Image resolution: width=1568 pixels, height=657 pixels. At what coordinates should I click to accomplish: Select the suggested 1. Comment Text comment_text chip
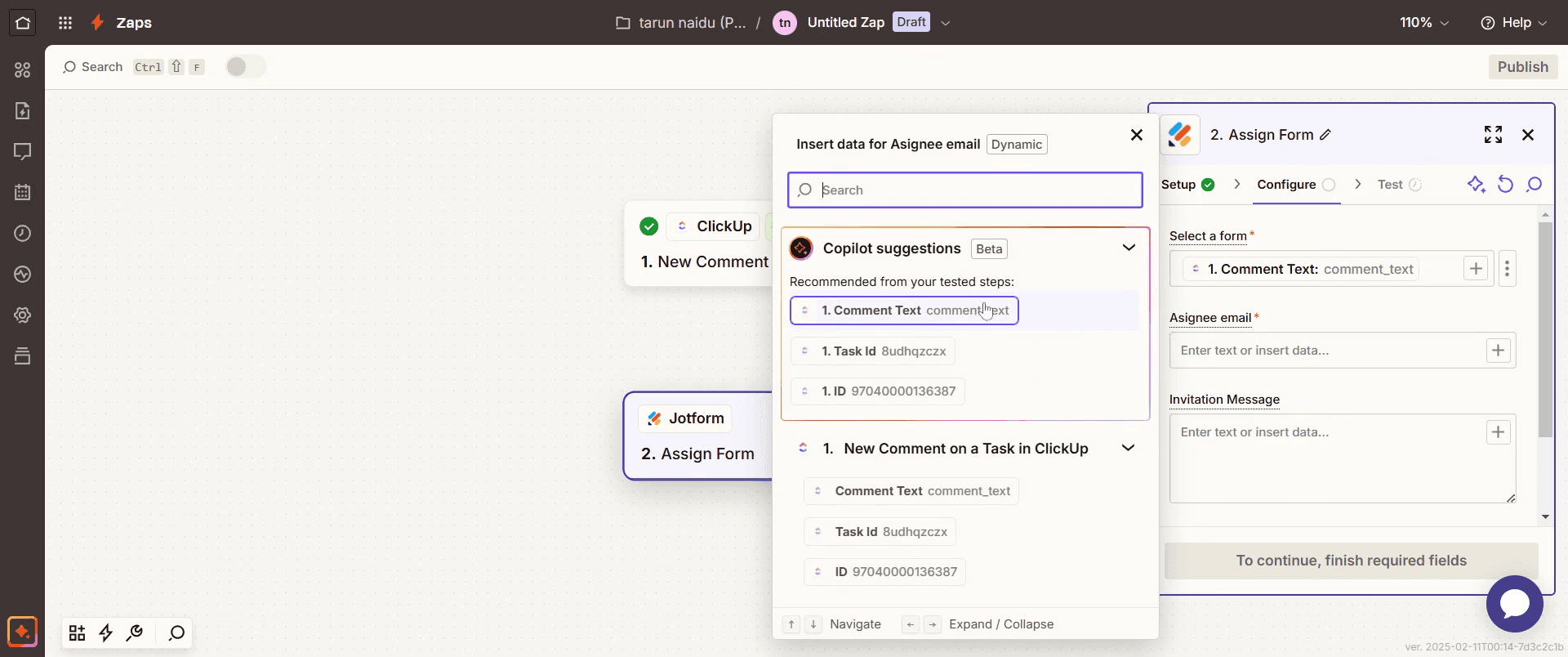(x=904, y=311)
